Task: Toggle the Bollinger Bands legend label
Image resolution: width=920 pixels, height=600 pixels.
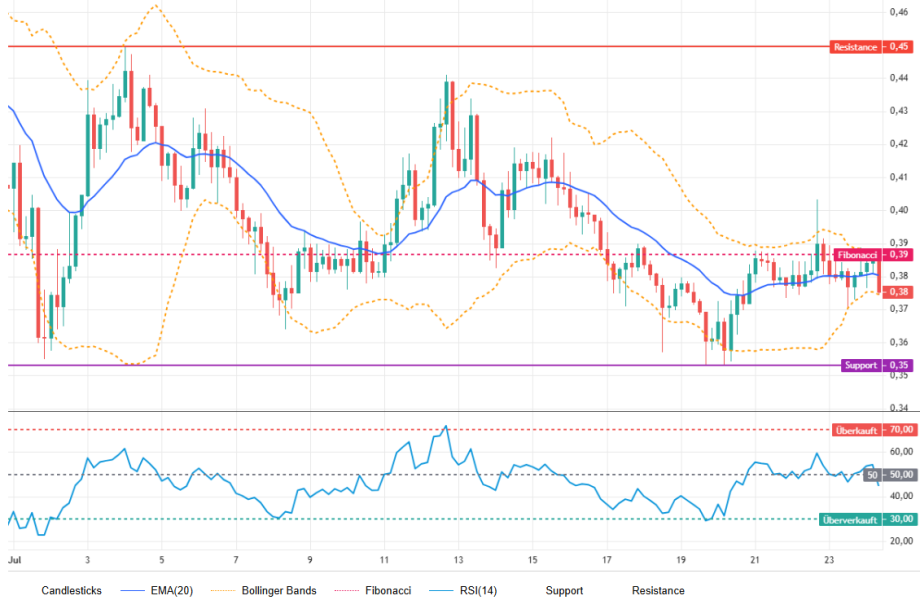Action: (279, 591)
